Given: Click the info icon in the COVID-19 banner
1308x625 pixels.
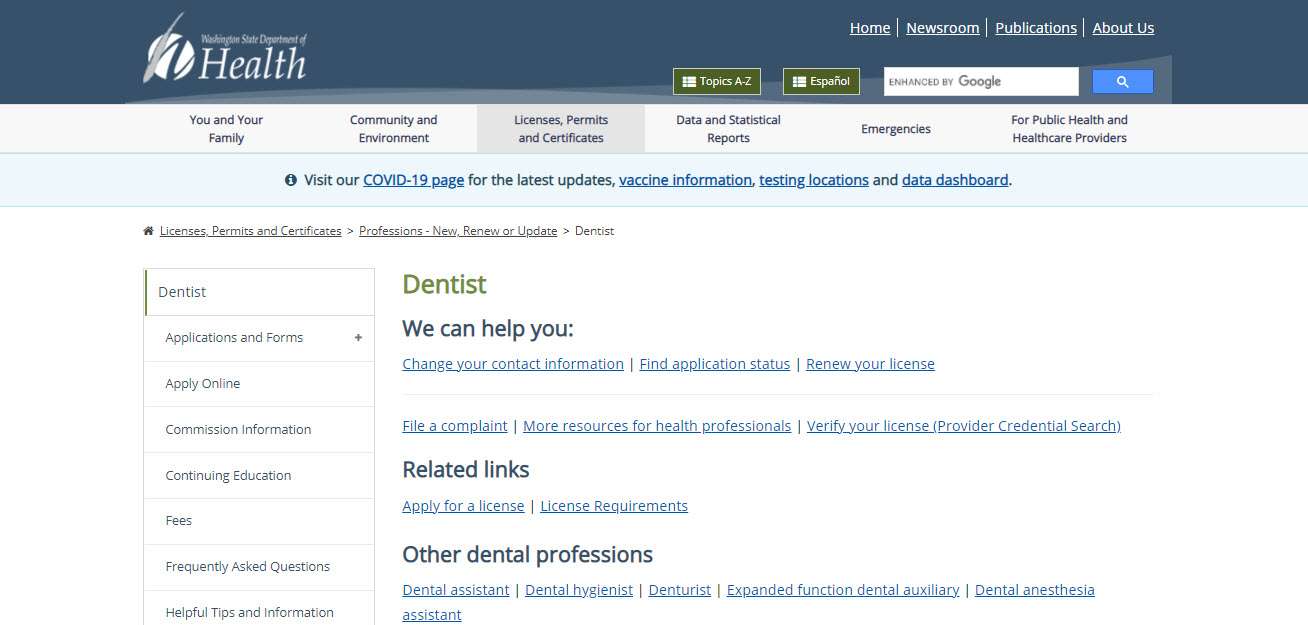Looking at the screenshot, I should click(290, 180).
